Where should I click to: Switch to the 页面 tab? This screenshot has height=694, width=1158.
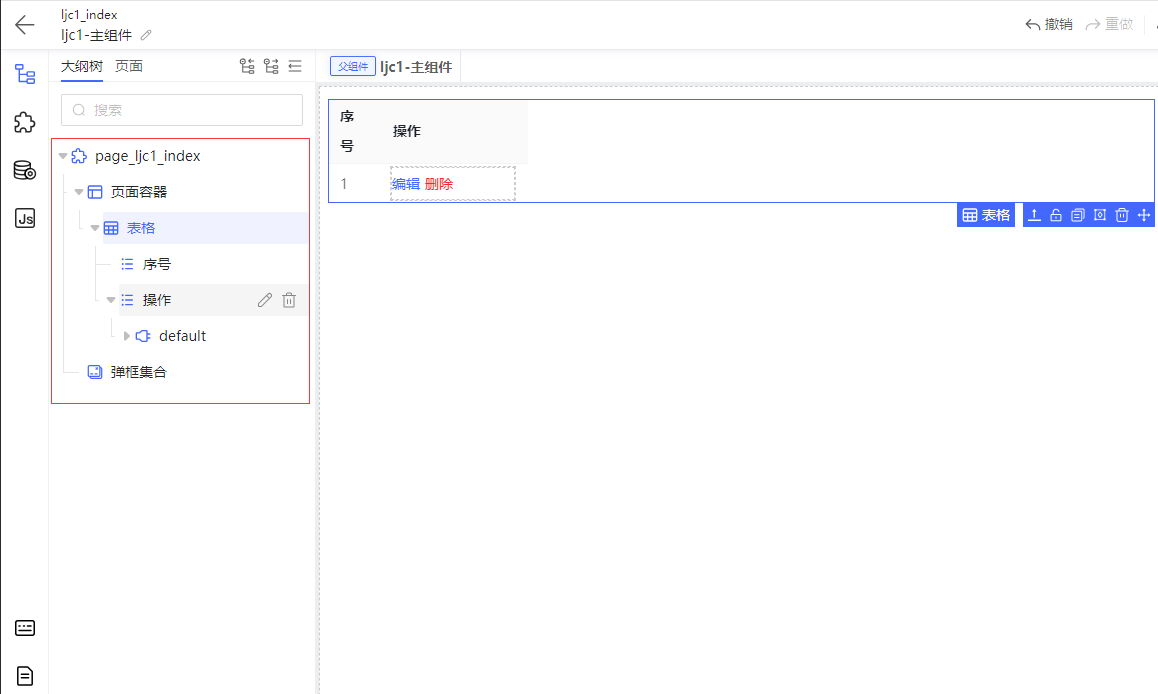click(x=129, y=66)
